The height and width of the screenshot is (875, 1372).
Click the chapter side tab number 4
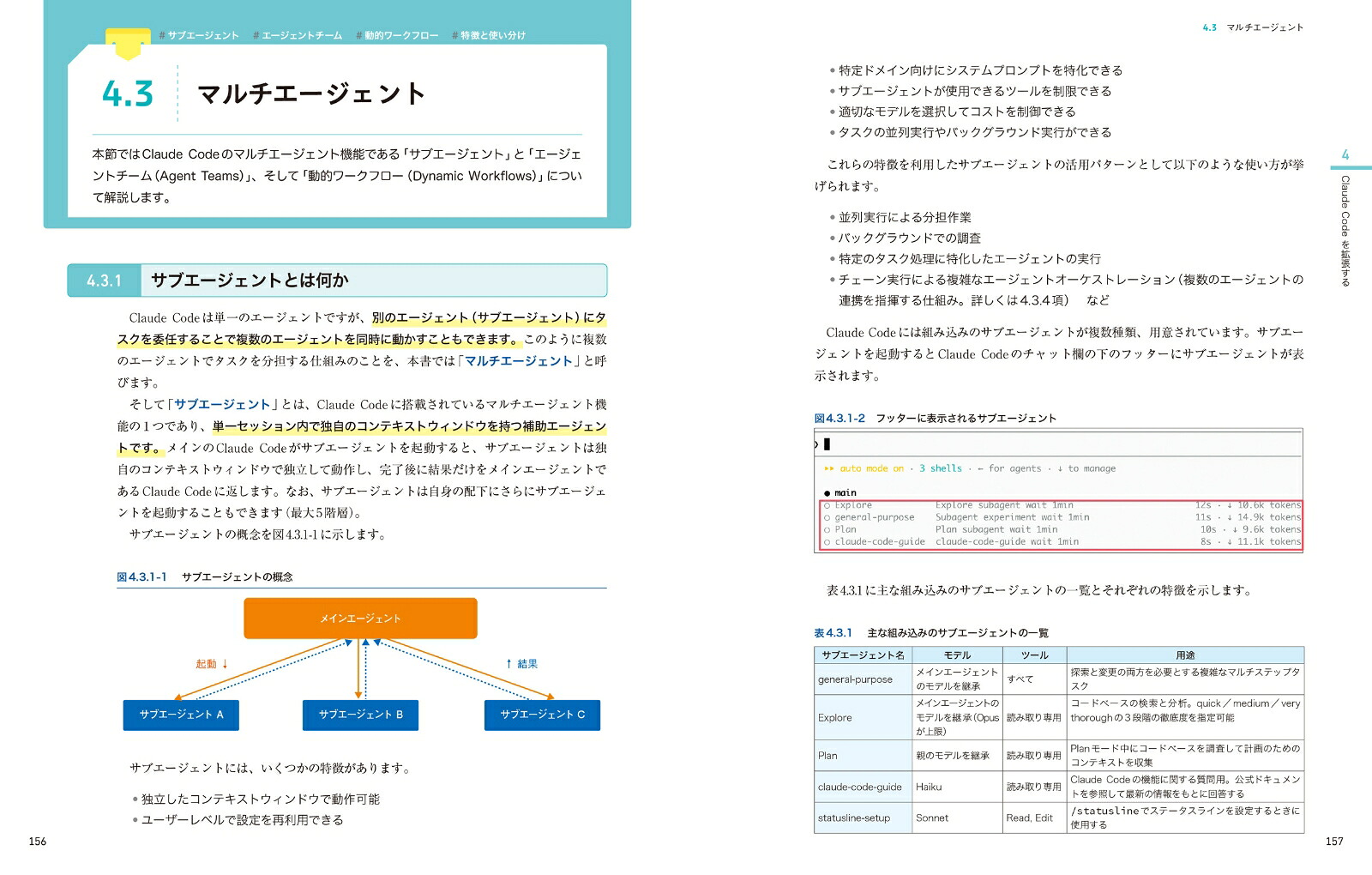1345,155
